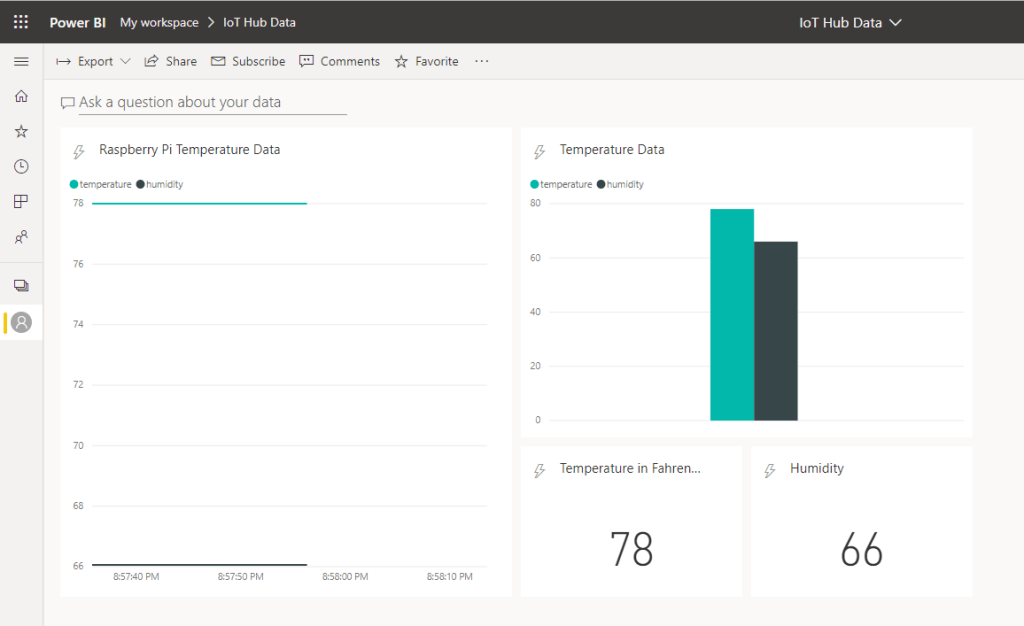Select My workspace avatar in sidebar
1024x626 pixels.
click(21, 322)
